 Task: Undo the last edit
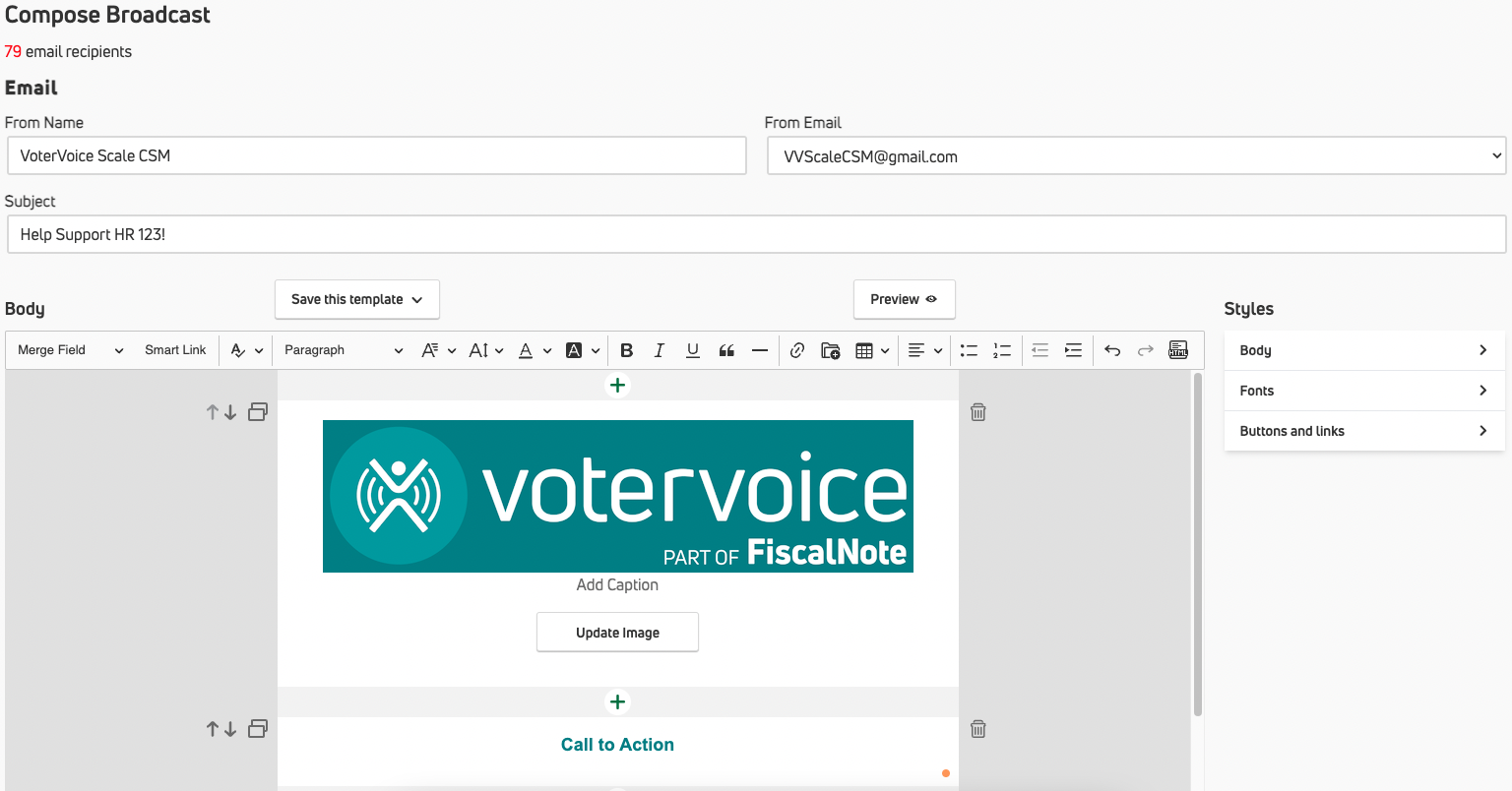[1112, 350]
